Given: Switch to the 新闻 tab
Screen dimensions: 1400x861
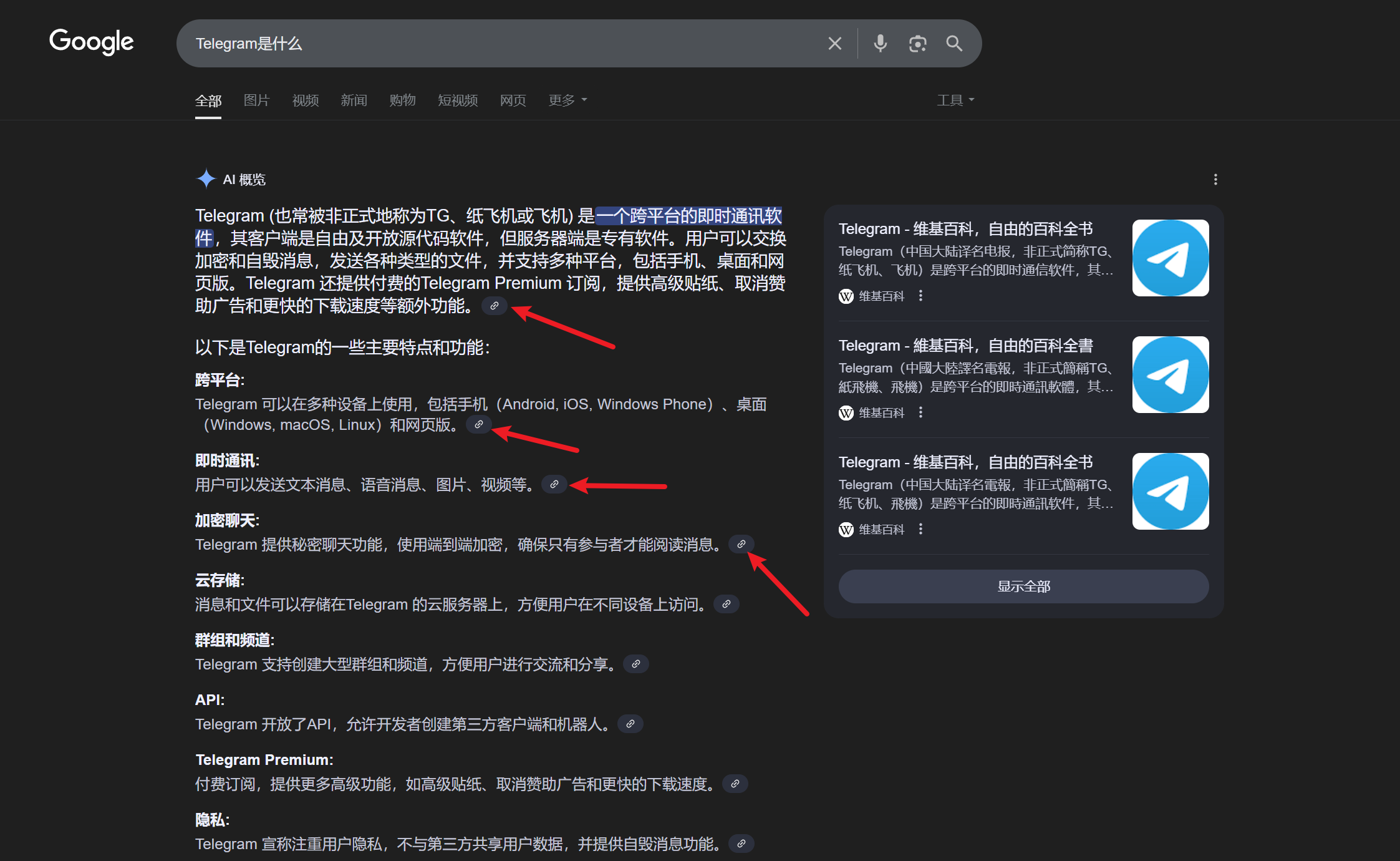Looking at the screenshot, I should (354, 100).
